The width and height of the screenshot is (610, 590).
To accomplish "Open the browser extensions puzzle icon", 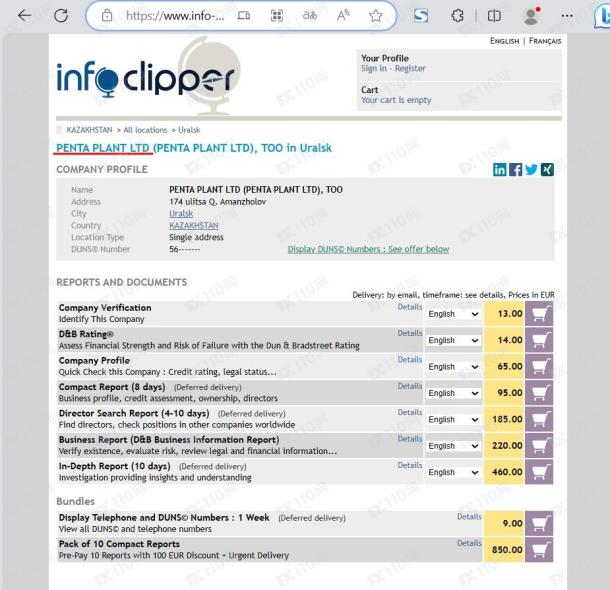I will pos(458,16).
